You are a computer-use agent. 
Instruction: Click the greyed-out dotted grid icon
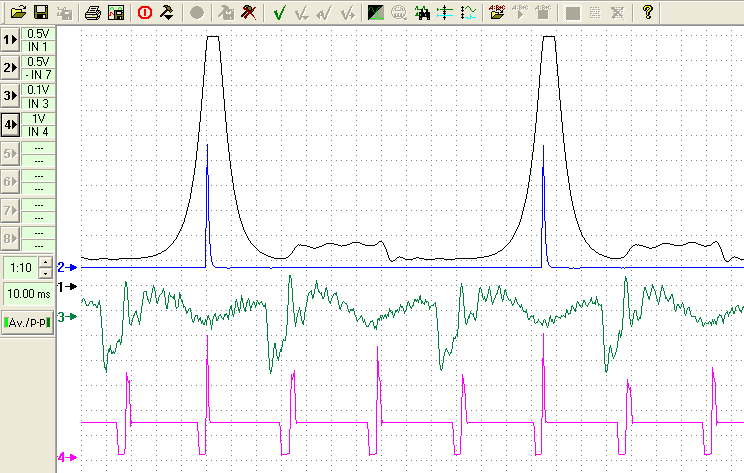(595, 12)
